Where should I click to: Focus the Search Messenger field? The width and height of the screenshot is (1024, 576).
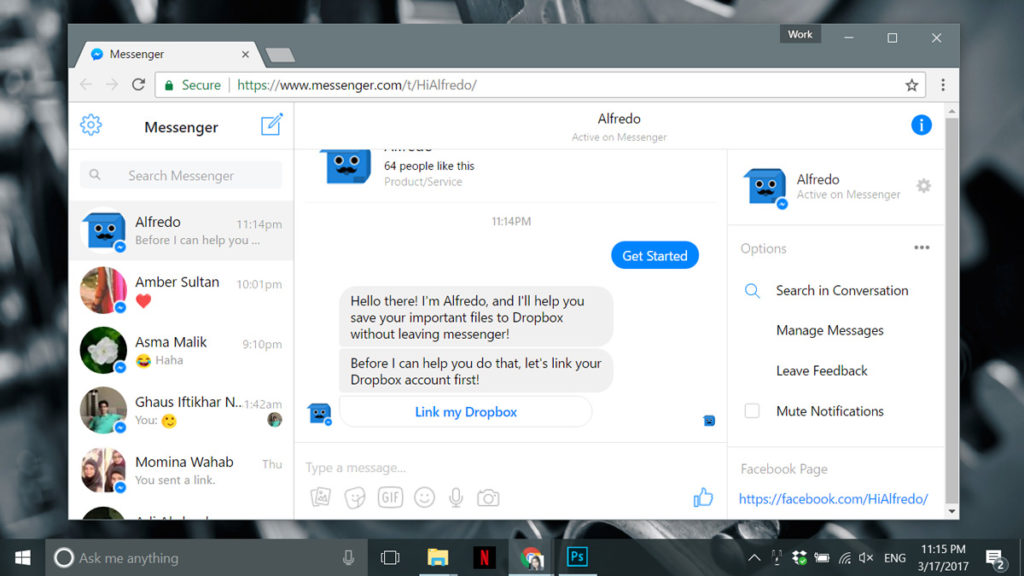tap(181, 175)
